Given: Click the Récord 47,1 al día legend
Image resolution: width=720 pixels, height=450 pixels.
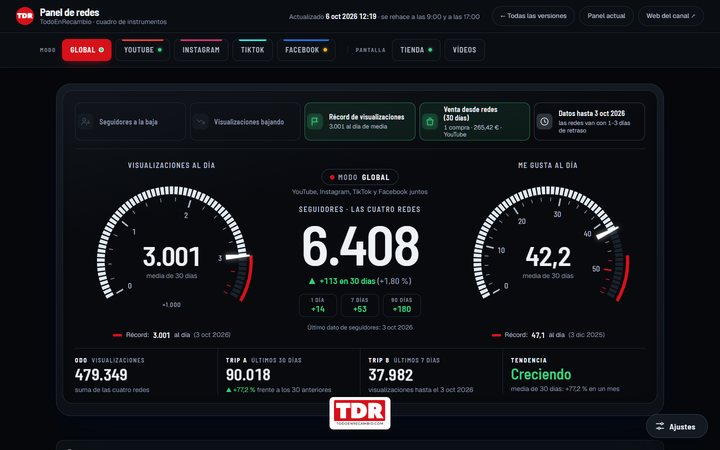Looking at the screenshot, I should click(x=548, y=335).
